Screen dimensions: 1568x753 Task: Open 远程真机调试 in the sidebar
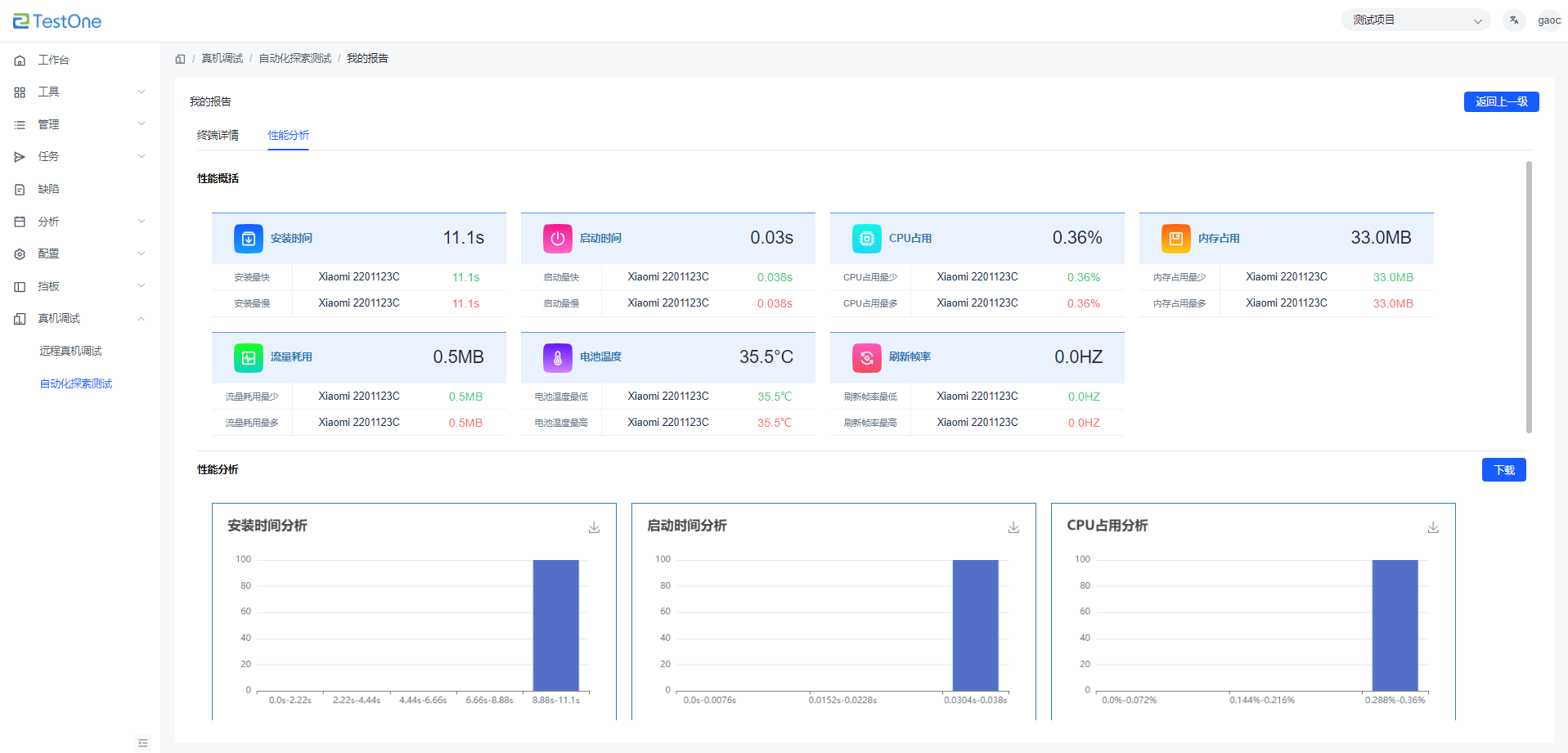71,351
